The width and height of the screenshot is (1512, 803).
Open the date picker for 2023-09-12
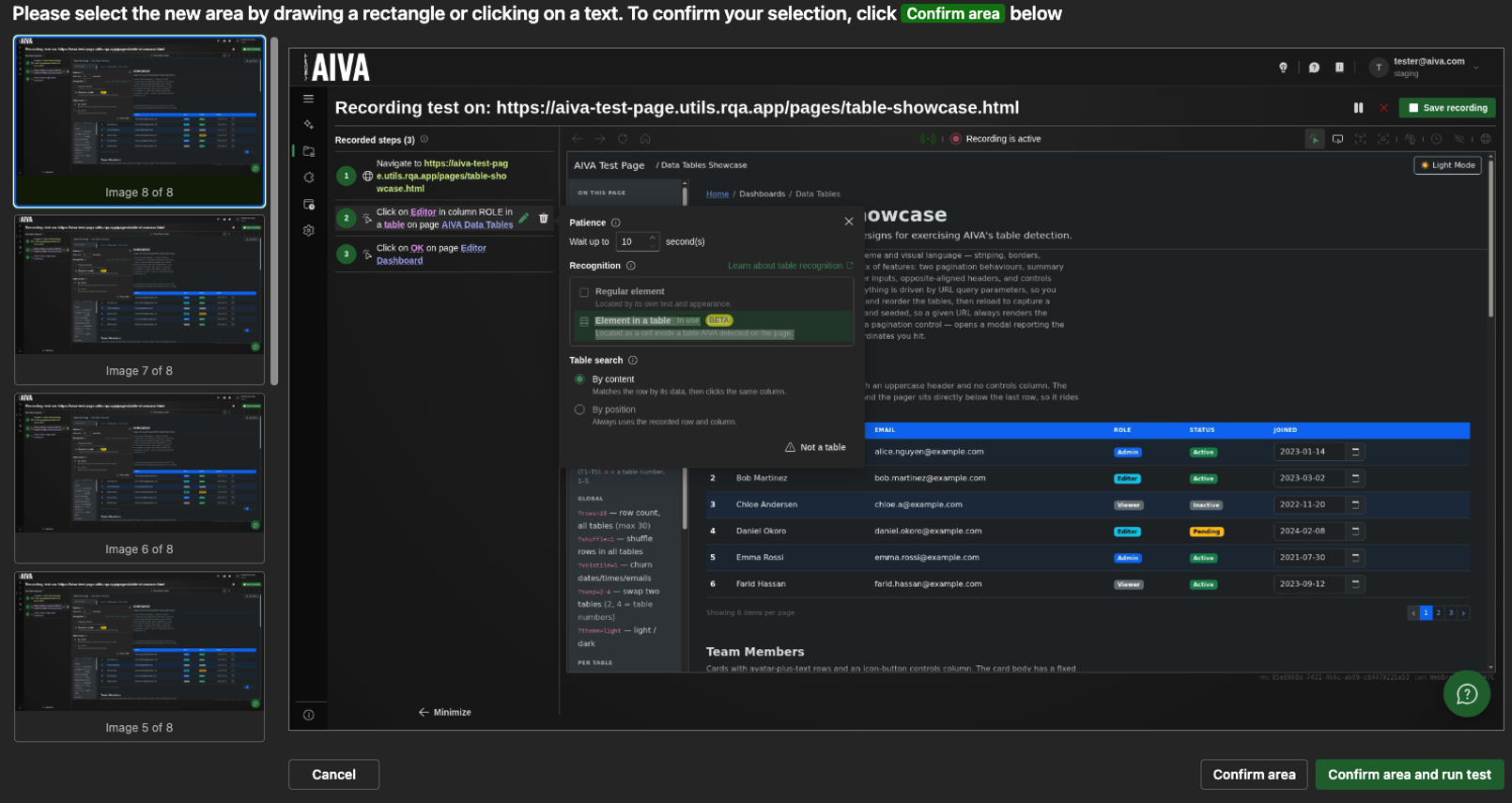tap(1355, 584)
